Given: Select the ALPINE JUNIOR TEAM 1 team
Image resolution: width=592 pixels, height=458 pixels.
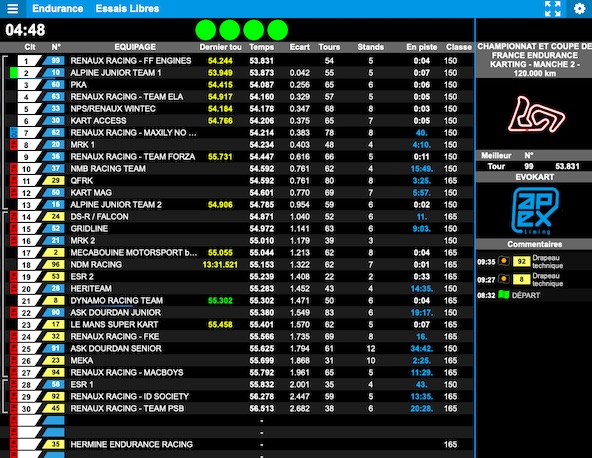Looking at the screenshot, I should coord(116,72).
